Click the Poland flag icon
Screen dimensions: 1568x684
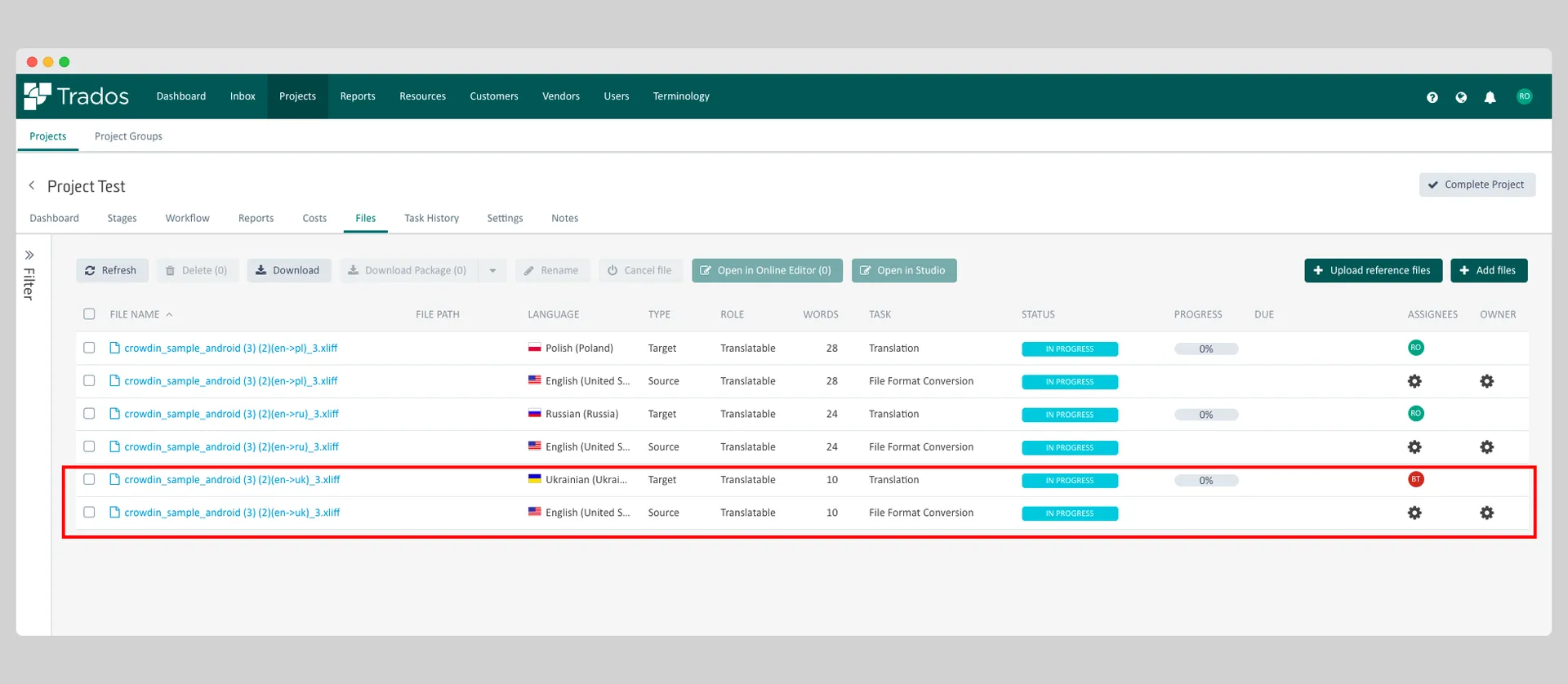point(534,347)
